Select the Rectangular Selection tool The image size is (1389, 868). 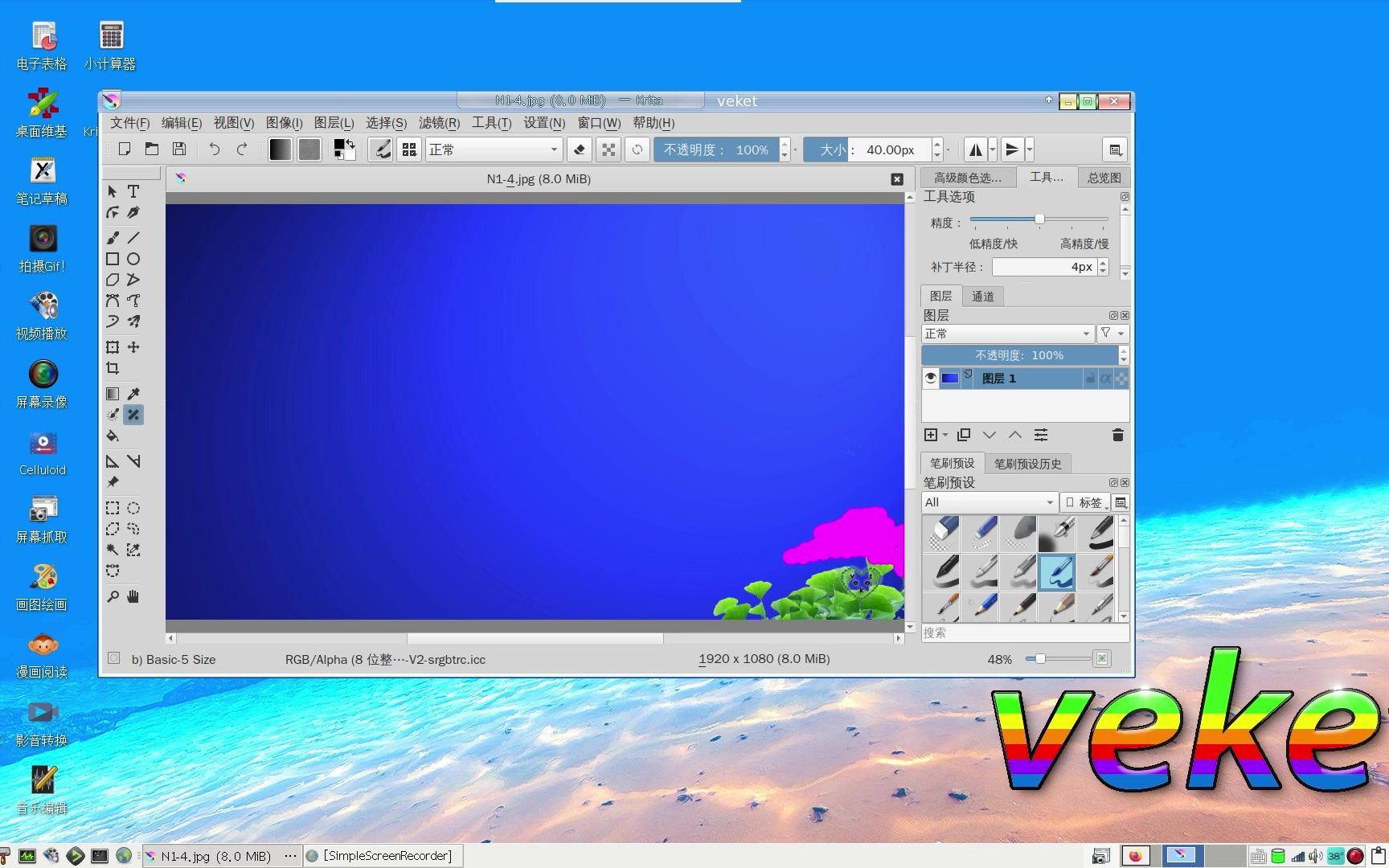pyautogui.click(x=113, y=508)
